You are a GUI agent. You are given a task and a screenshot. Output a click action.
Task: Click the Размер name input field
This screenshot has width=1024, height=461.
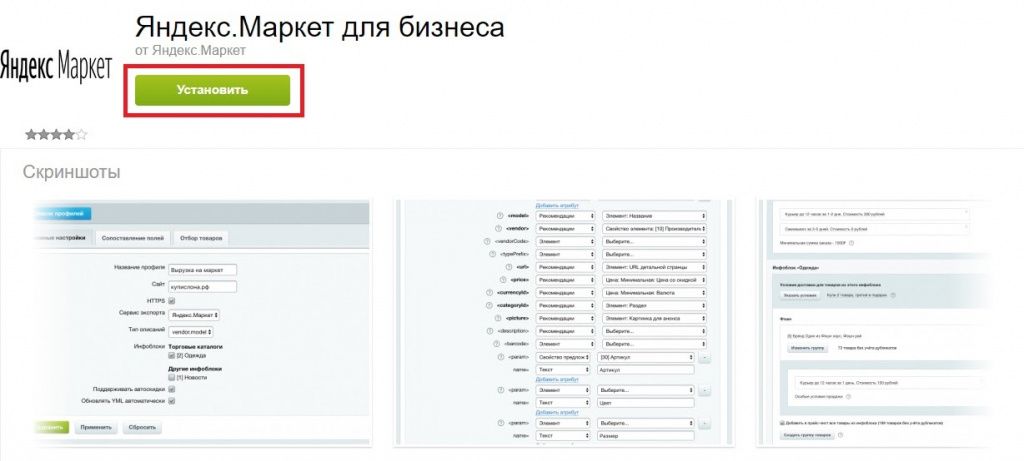click(x=645, y=436)
